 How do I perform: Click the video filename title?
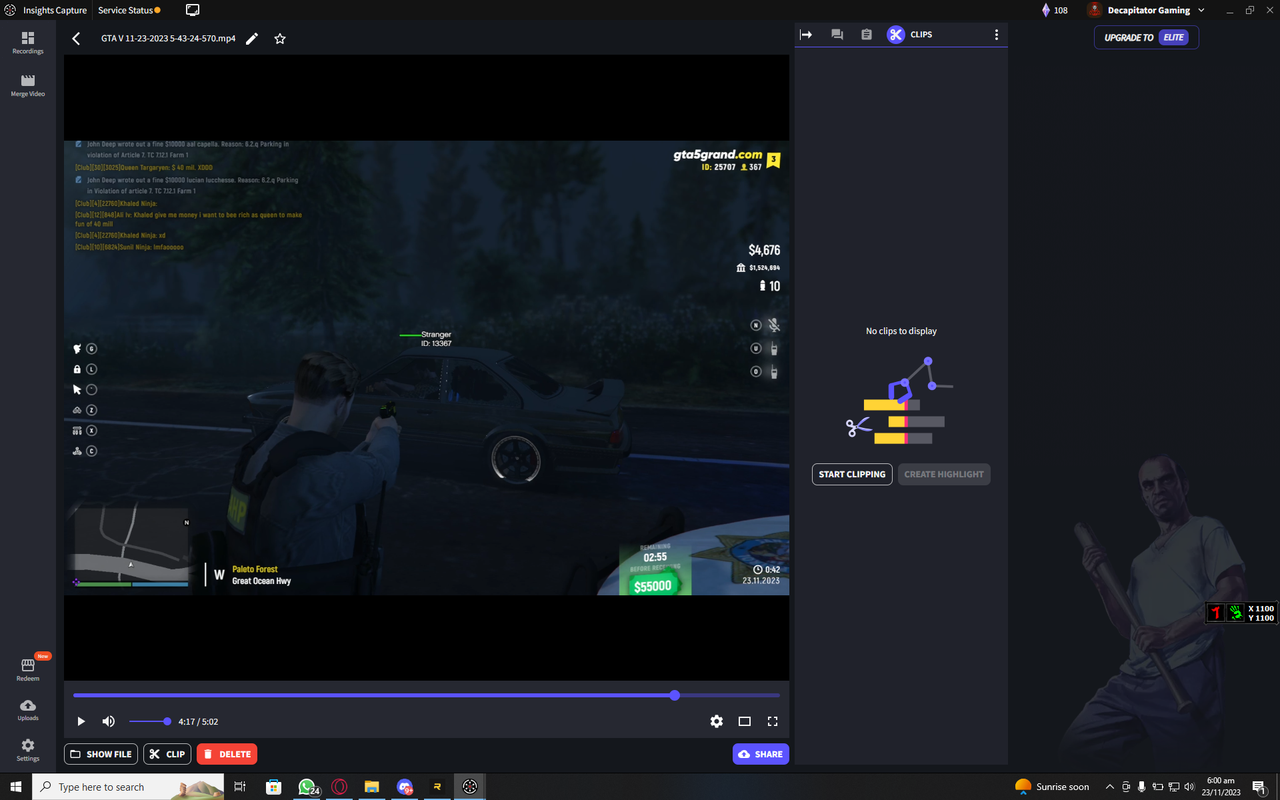point(168,38)
